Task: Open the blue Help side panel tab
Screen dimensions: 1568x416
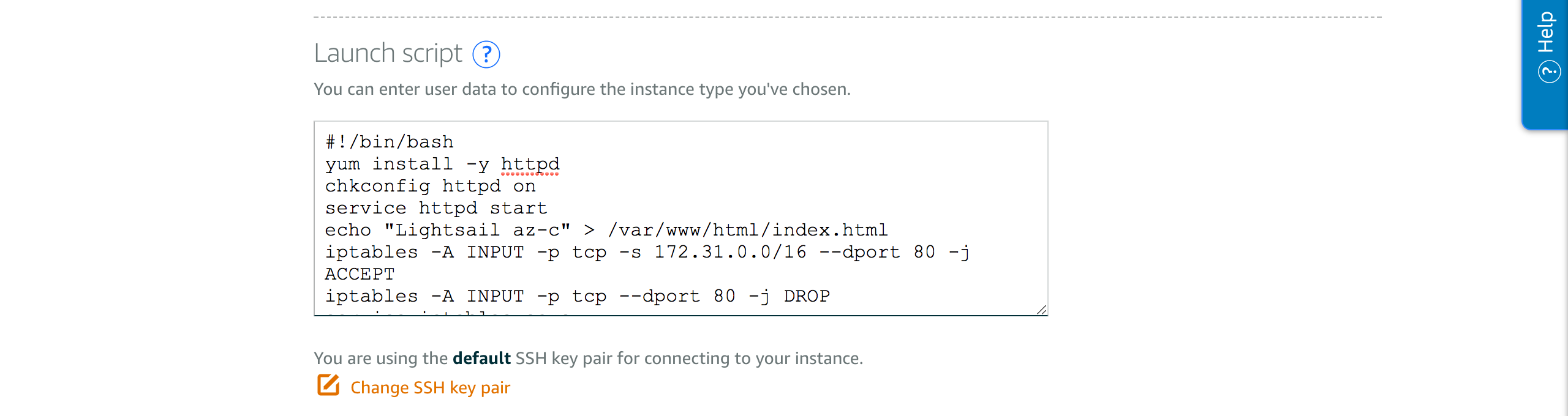Action: click(x=1544, y=64)
